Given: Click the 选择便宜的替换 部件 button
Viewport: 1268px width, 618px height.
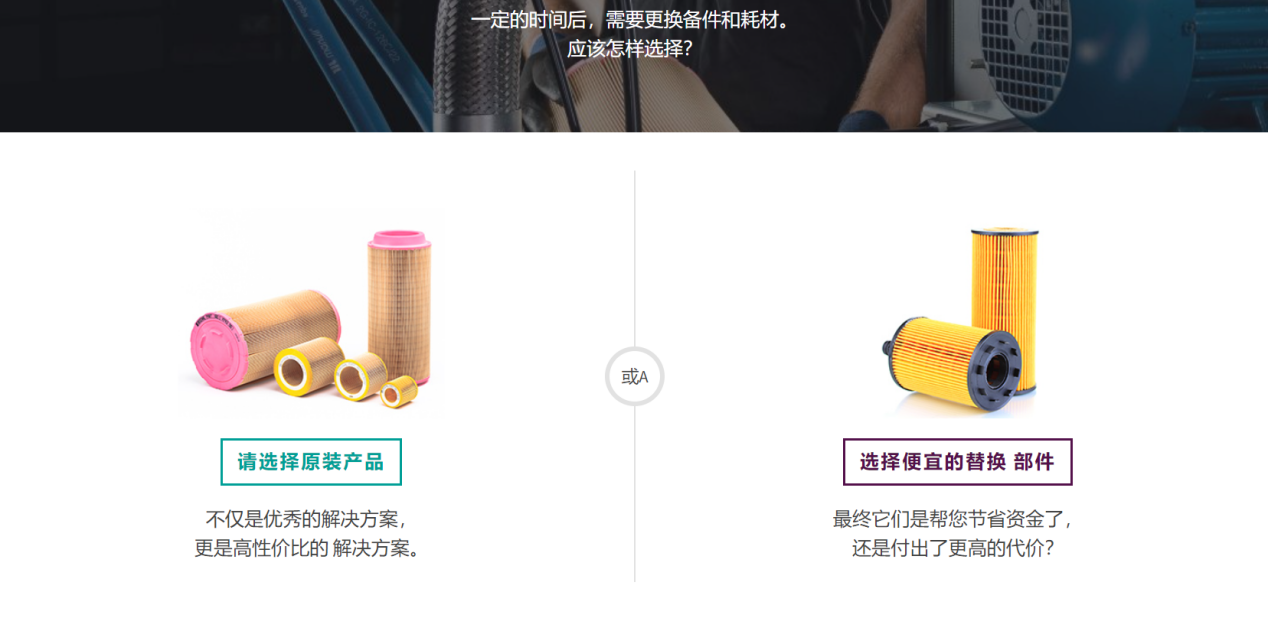Looking at the screenshot, I should (x=957, y=462).
